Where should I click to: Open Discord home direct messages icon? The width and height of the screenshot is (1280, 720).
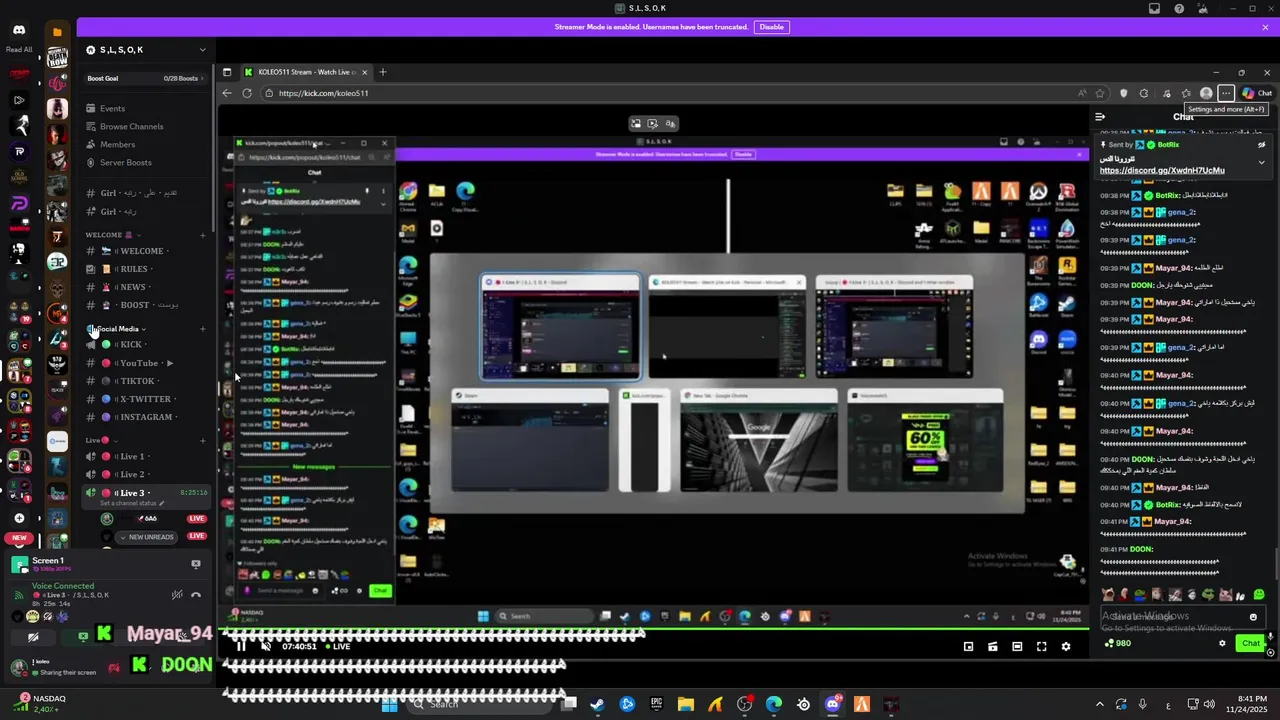[19, 31]
